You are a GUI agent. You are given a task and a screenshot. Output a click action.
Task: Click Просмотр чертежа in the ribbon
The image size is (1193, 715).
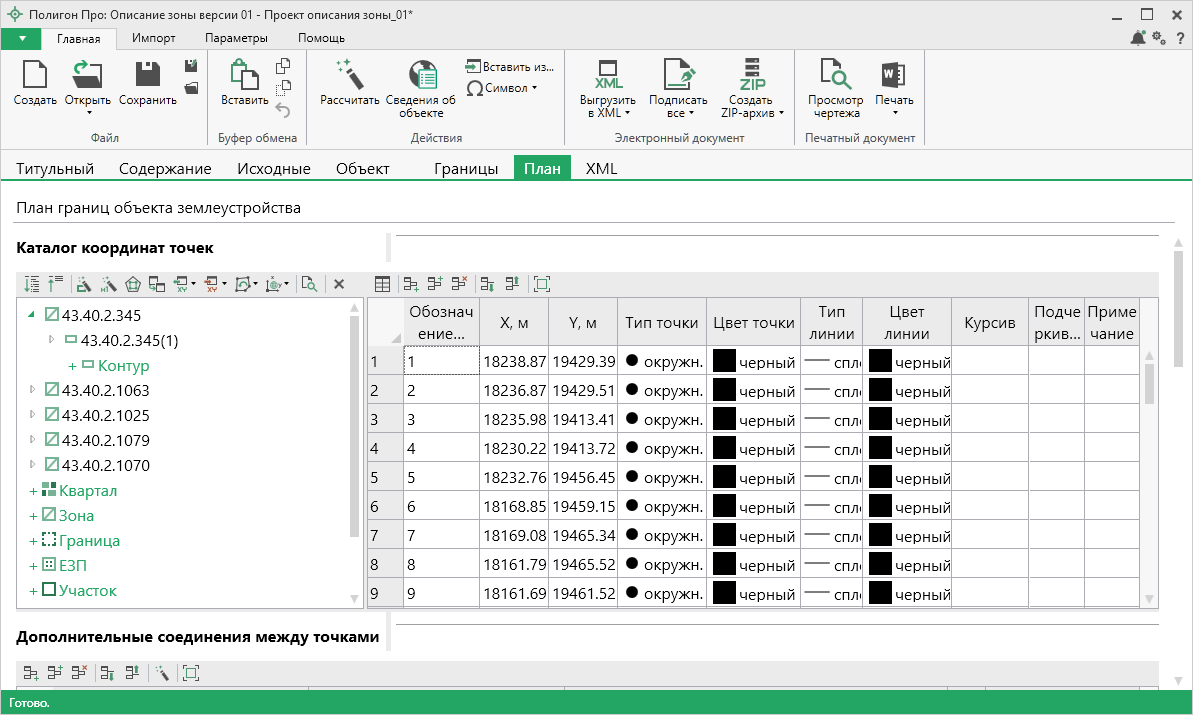click(835, 76)
